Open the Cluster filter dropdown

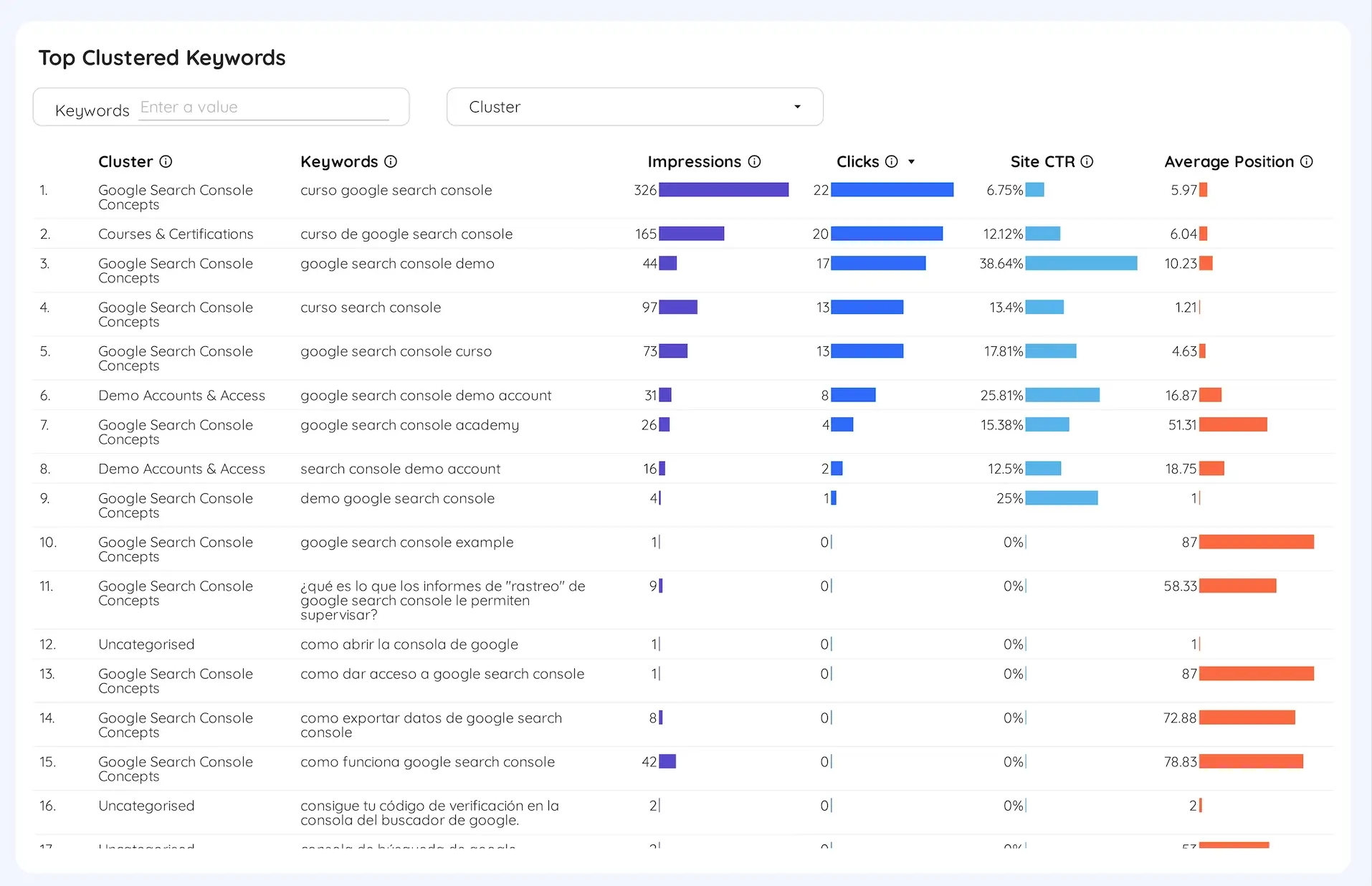[634, 107]
